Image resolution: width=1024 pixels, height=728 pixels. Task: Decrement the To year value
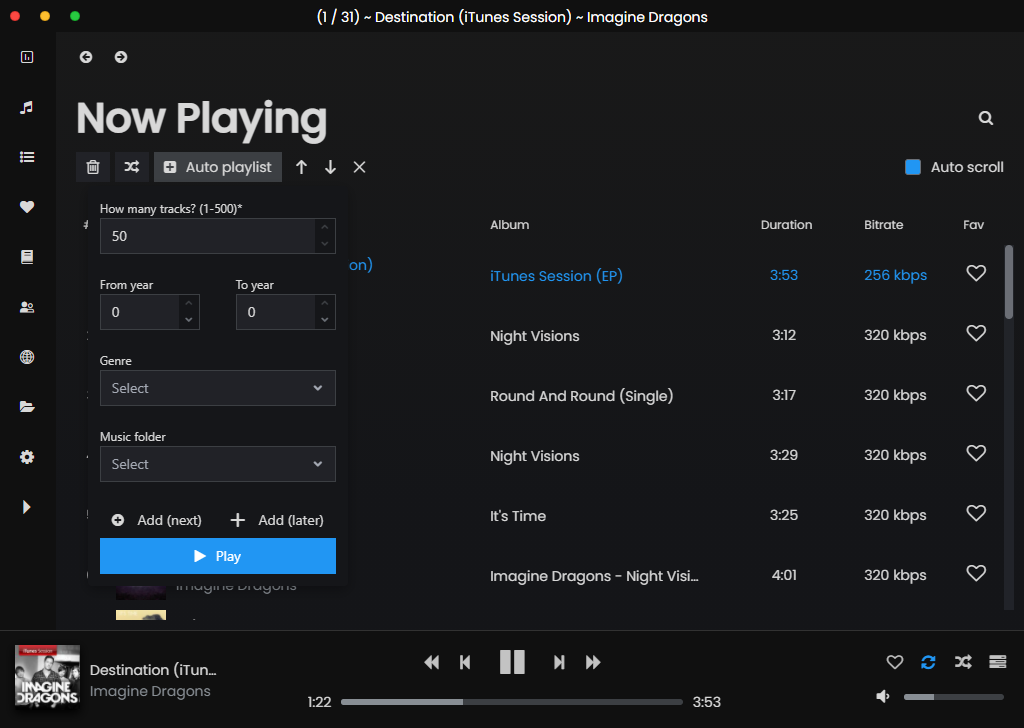(325, 320)
